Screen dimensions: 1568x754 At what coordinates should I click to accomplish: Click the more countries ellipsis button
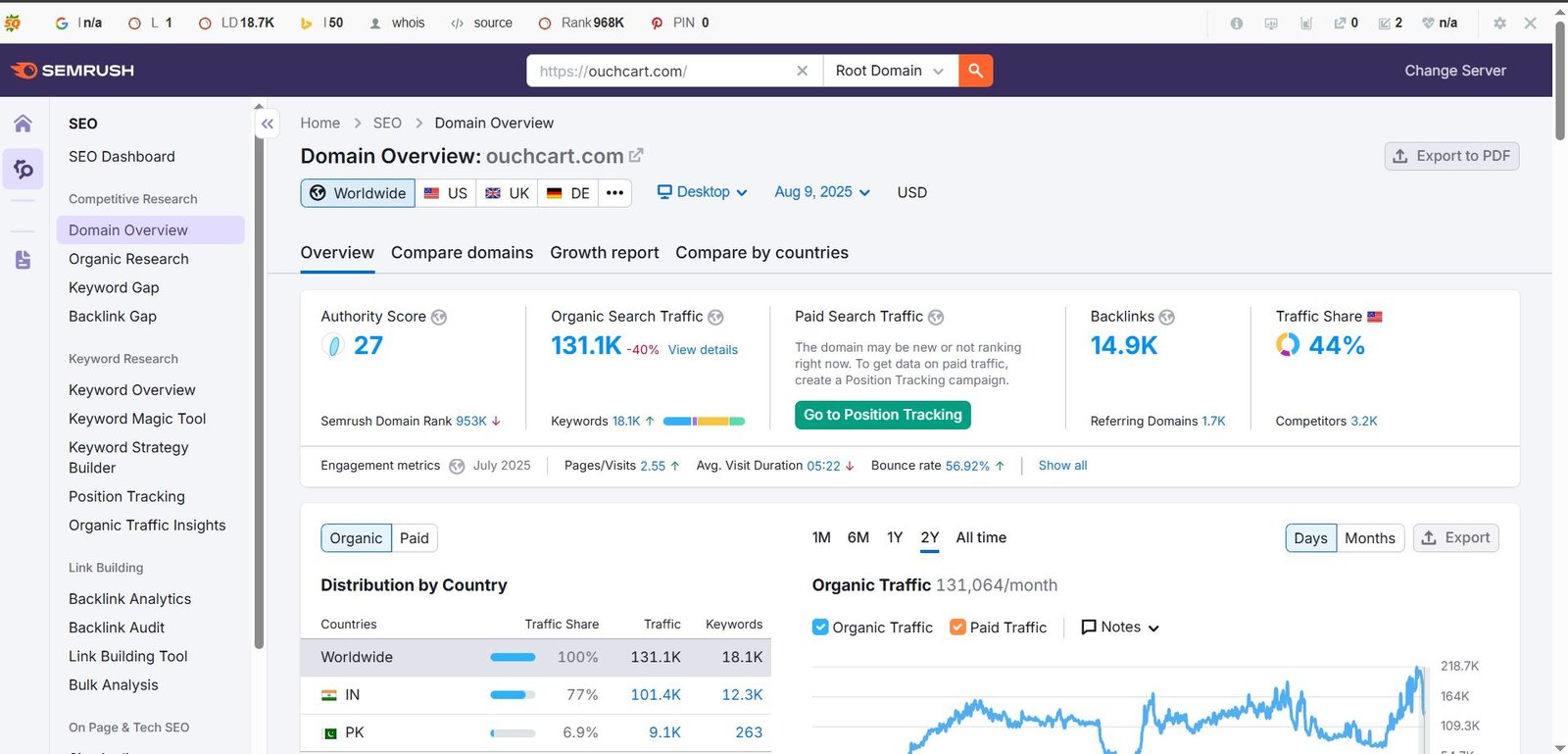point(614,193)
